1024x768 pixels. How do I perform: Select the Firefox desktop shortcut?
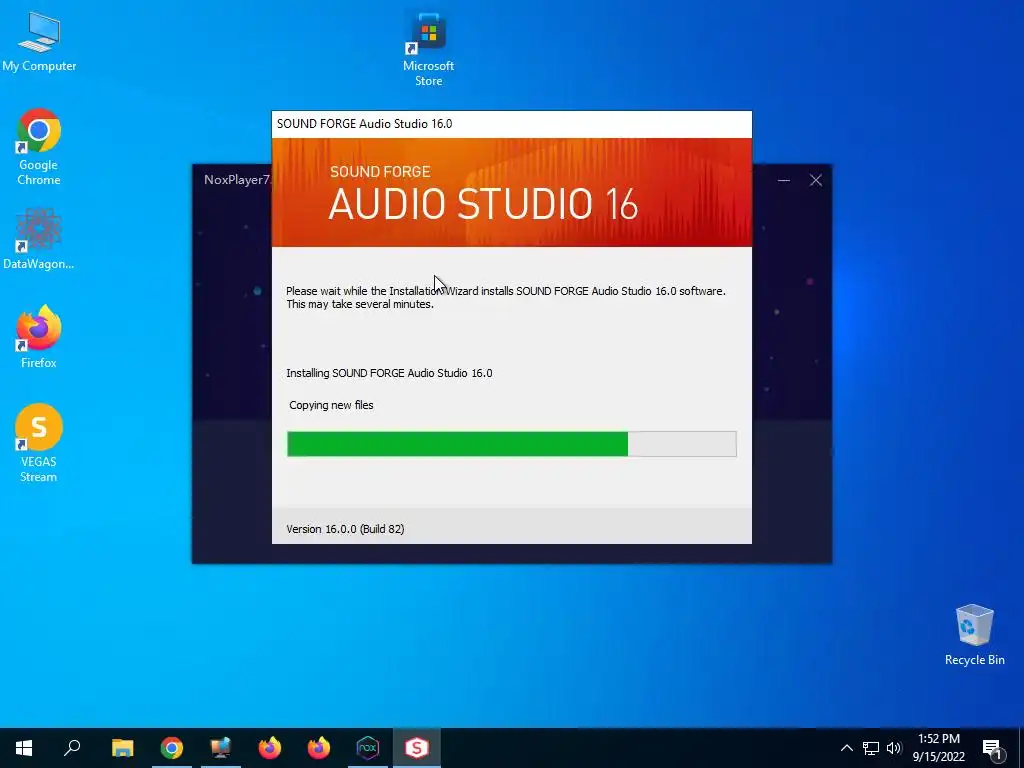point(39,337)
